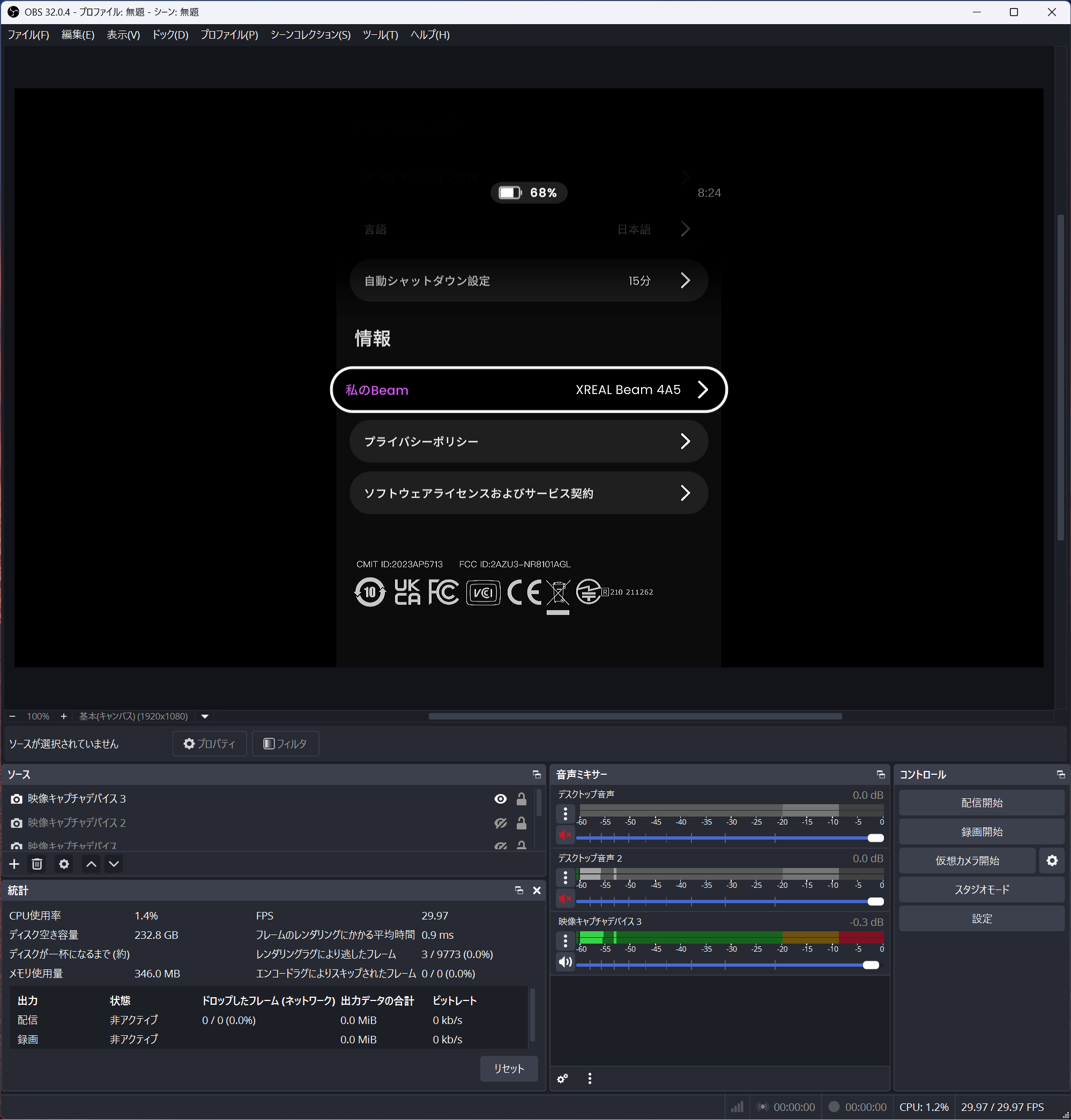The height and width of the screenshot is (1120, 1071).
Task: Open デスクトップ音声 options three-dot menu
Action: [565, 813]
